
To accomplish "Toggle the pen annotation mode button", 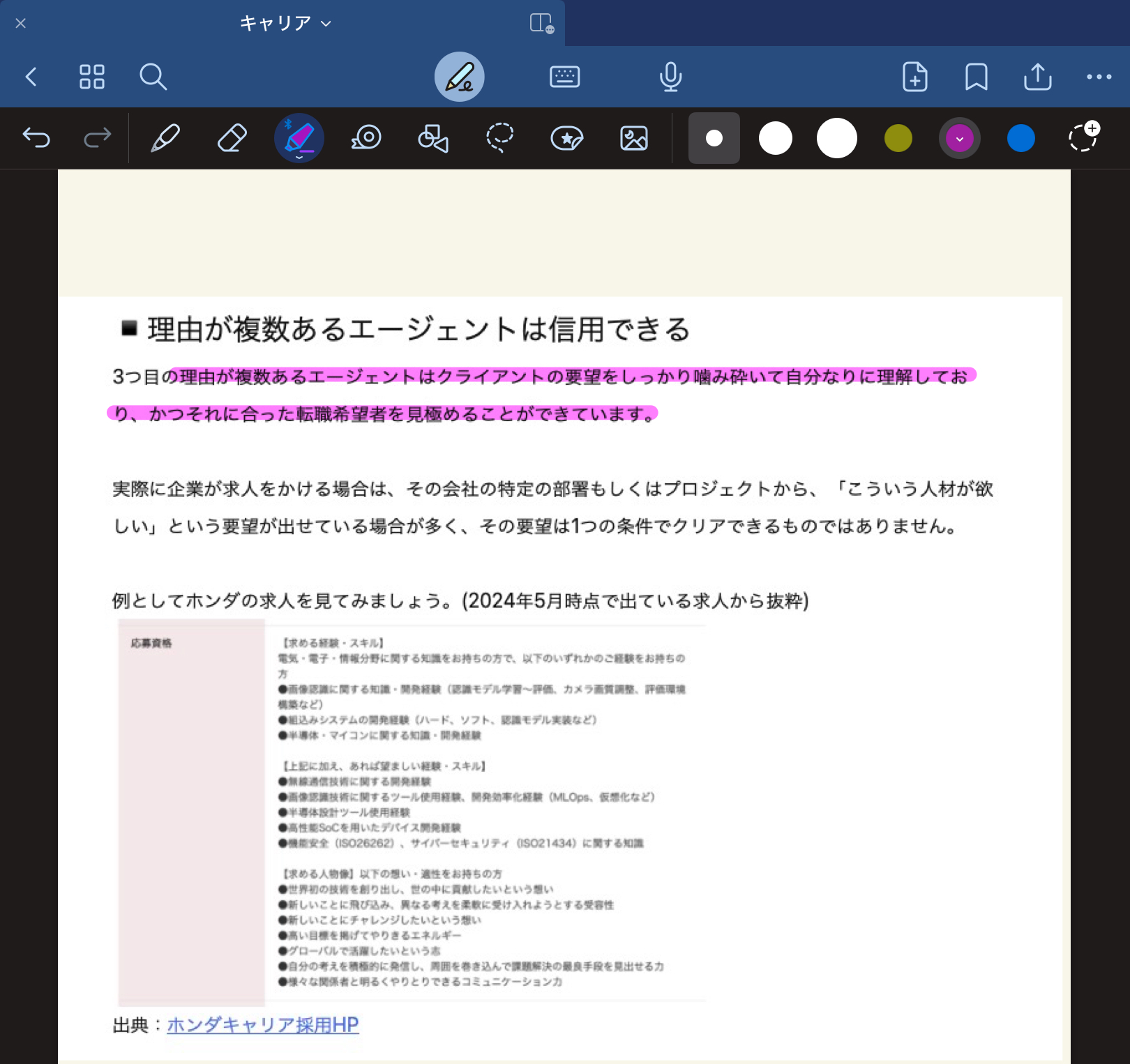I will pyautogui.click(x=460, y=77).
